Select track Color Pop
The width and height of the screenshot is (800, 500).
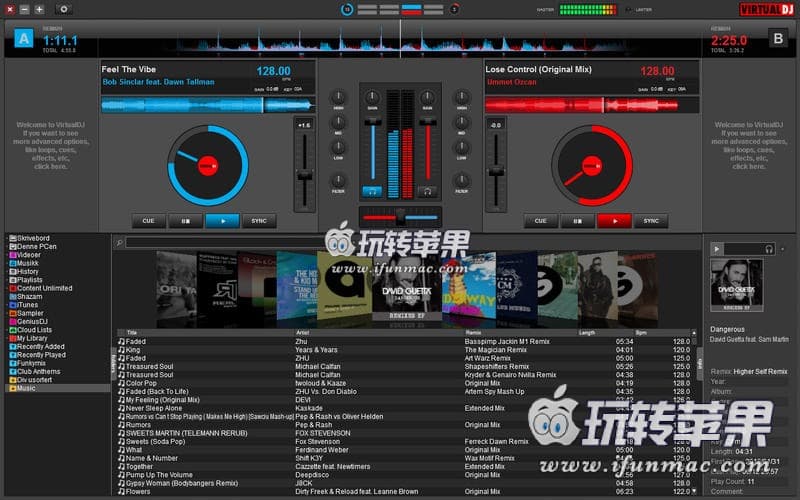(406, 383)
